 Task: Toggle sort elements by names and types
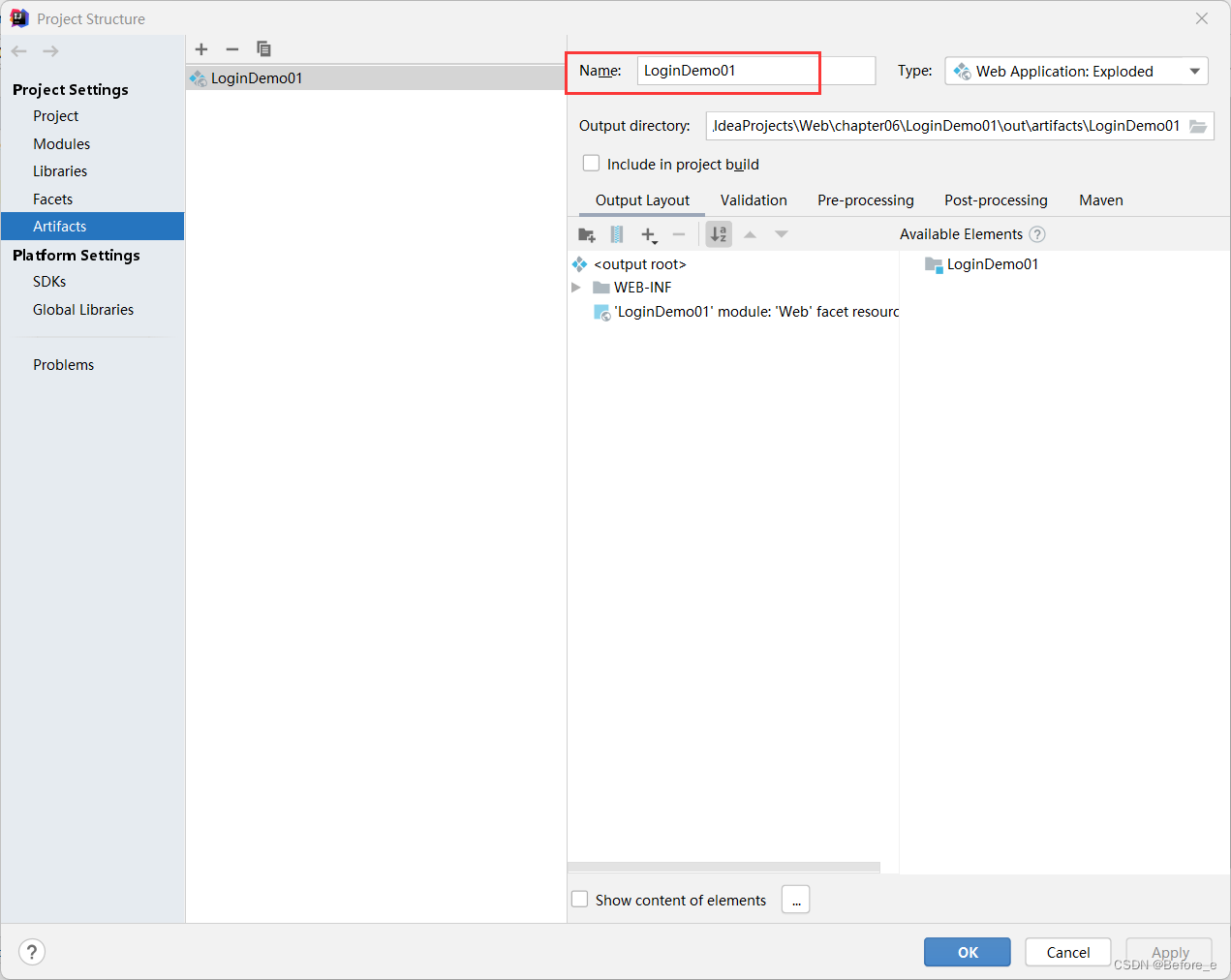(x=719, y=234)
